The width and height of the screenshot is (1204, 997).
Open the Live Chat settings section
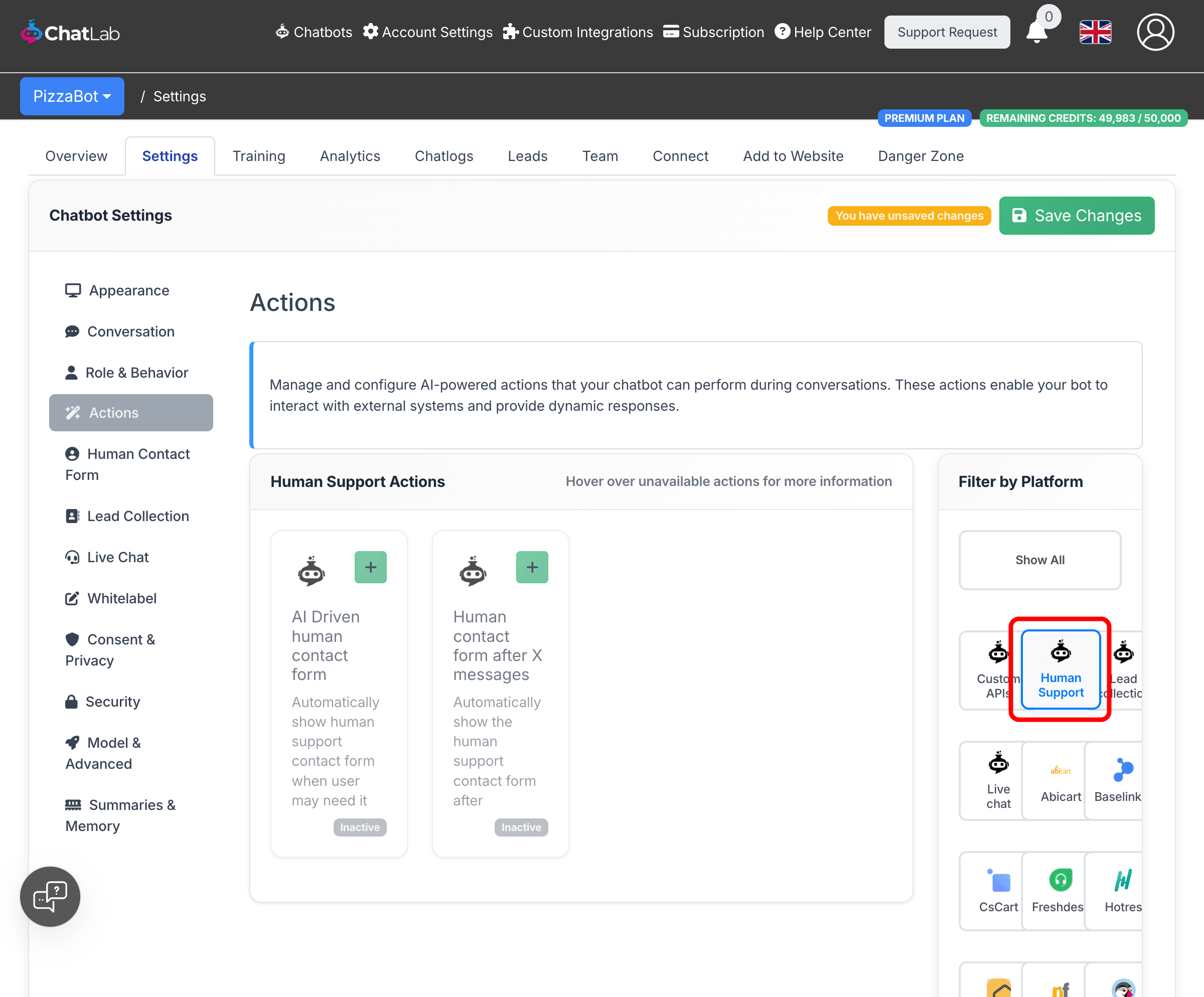117,557
